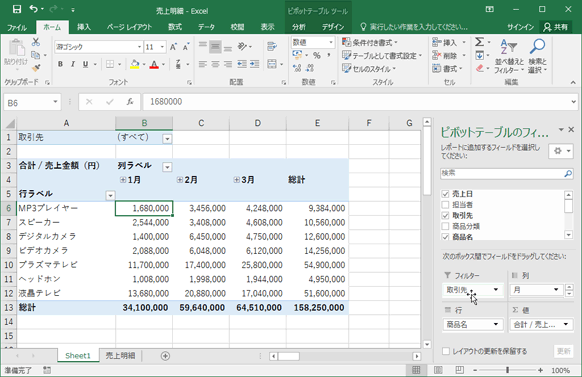The image size is (582, 377).
Task: Click the Format Painter brush icon
Action: pos(36,68)
